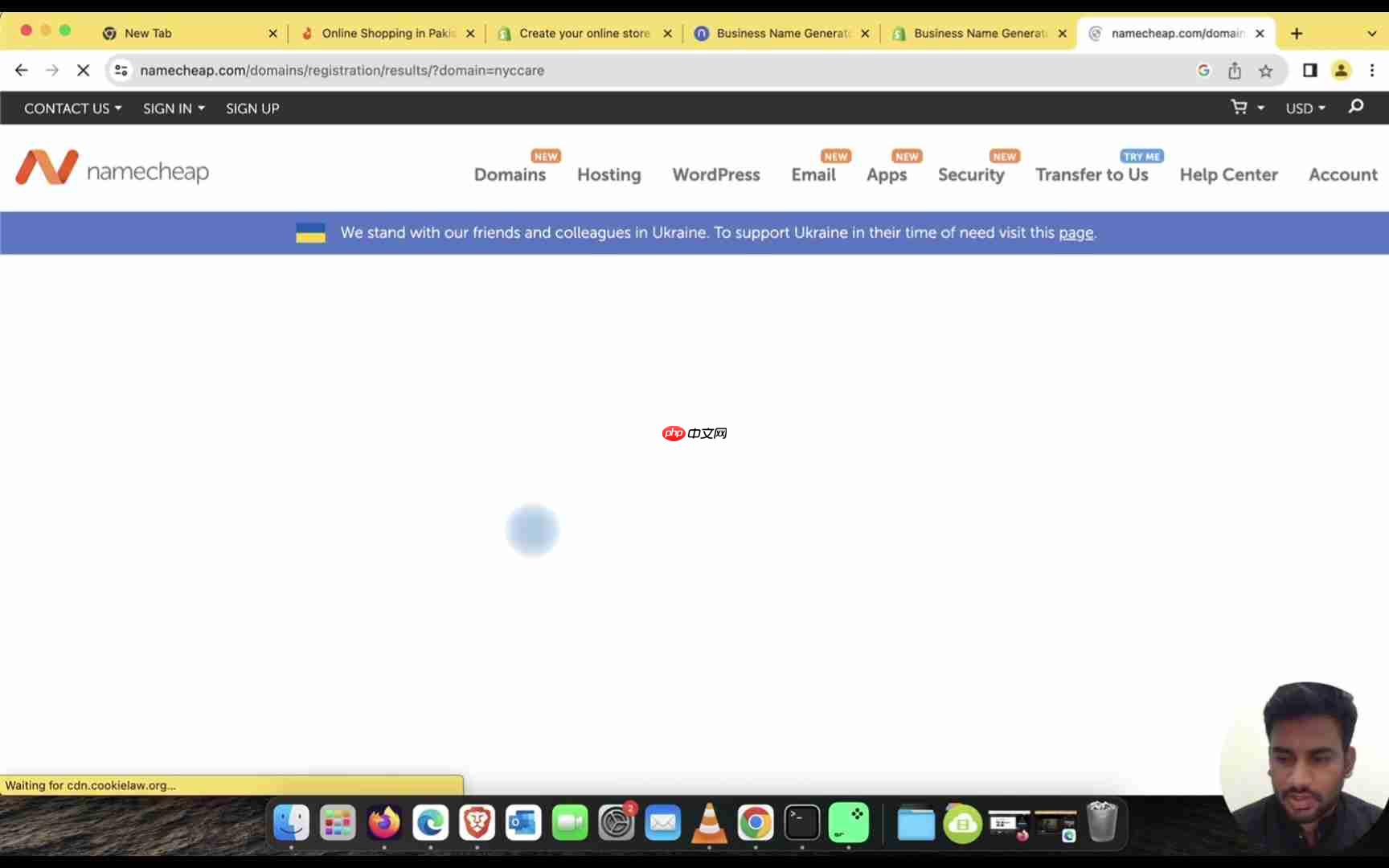
Task: Expand the tab search chevron
Action: pos(1371,34)
